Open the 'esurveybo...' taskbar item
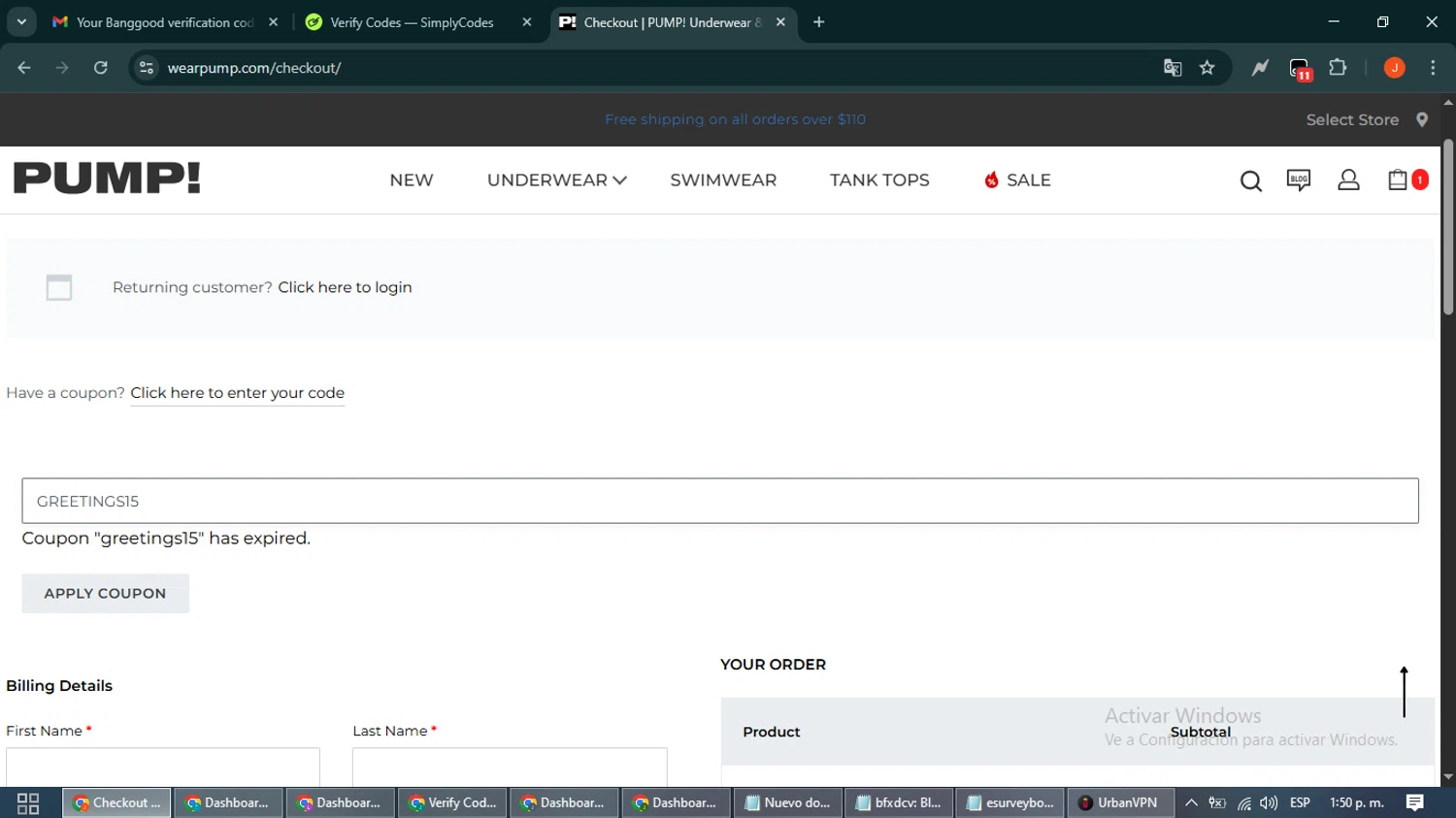Screen dimensions: 1456x818 (x=1010, y=803)
